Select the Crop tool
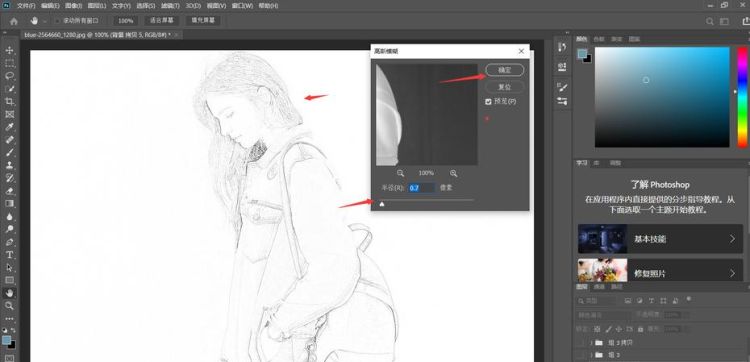Screen dimensions: 750x362 coord(9,101)
